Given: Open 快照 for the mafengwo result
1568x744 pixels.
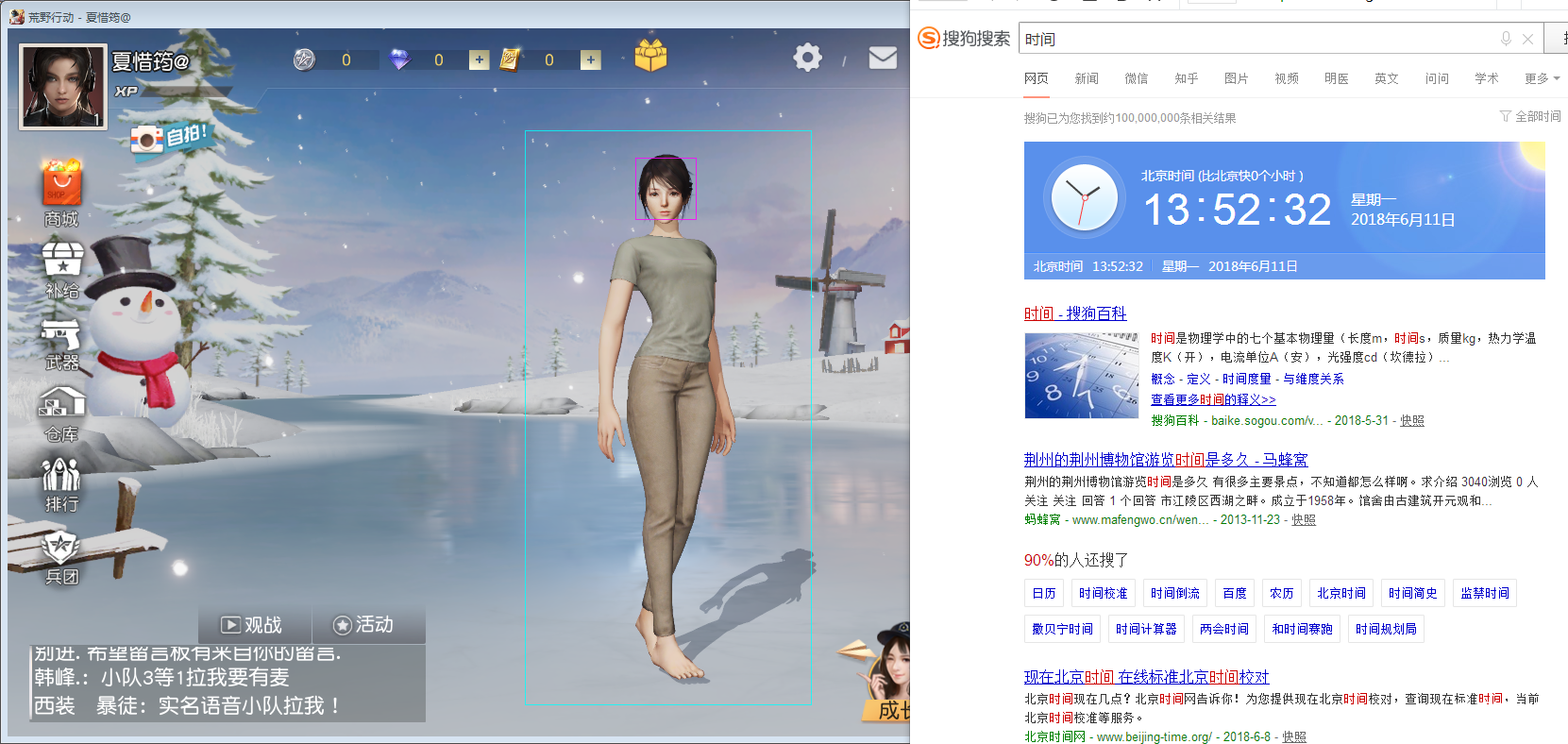Looking at the screenshot, I should [1304, 520].
